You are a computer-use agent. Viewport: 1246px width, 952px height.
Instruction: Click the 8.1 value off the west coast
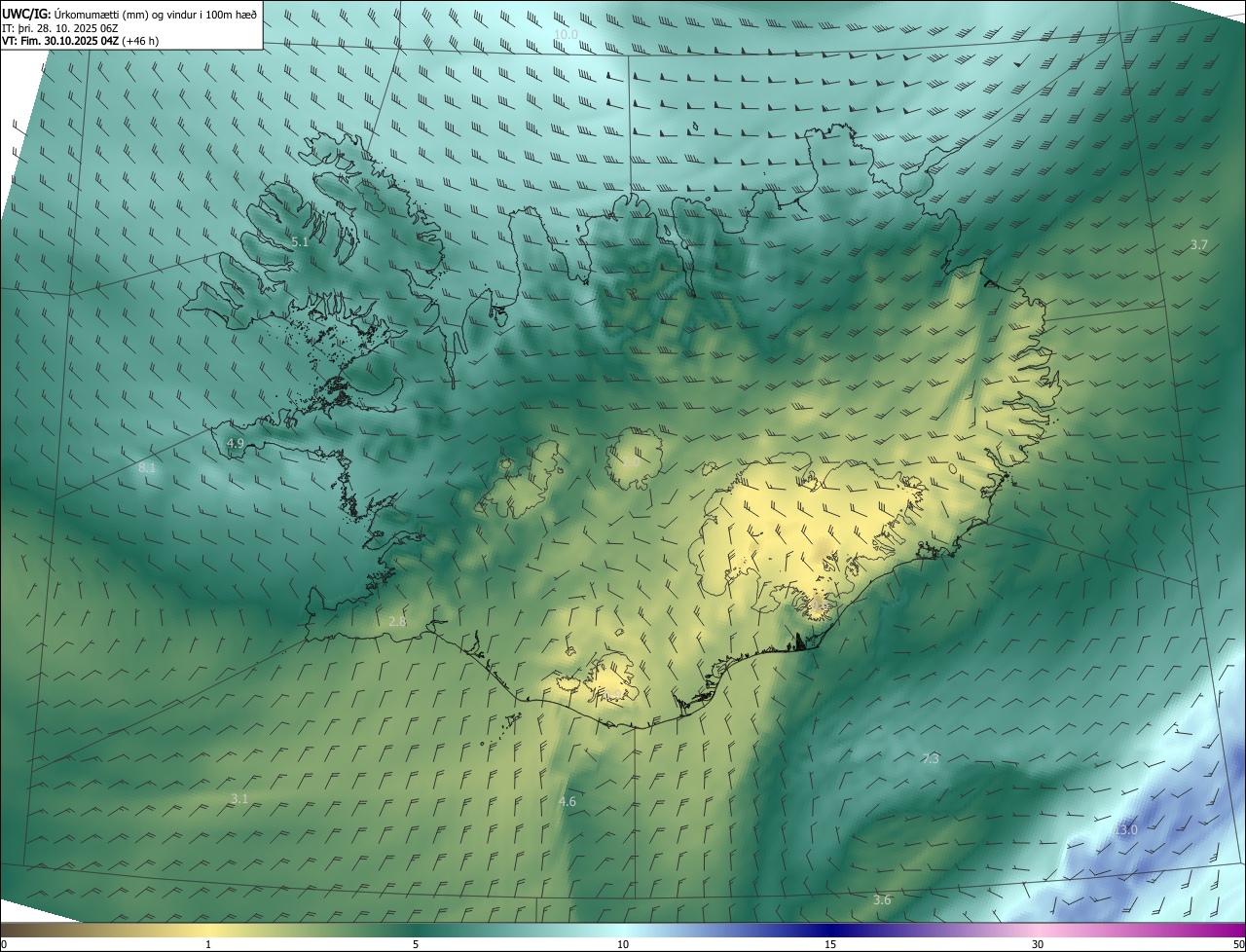click(x=147, y=468)
